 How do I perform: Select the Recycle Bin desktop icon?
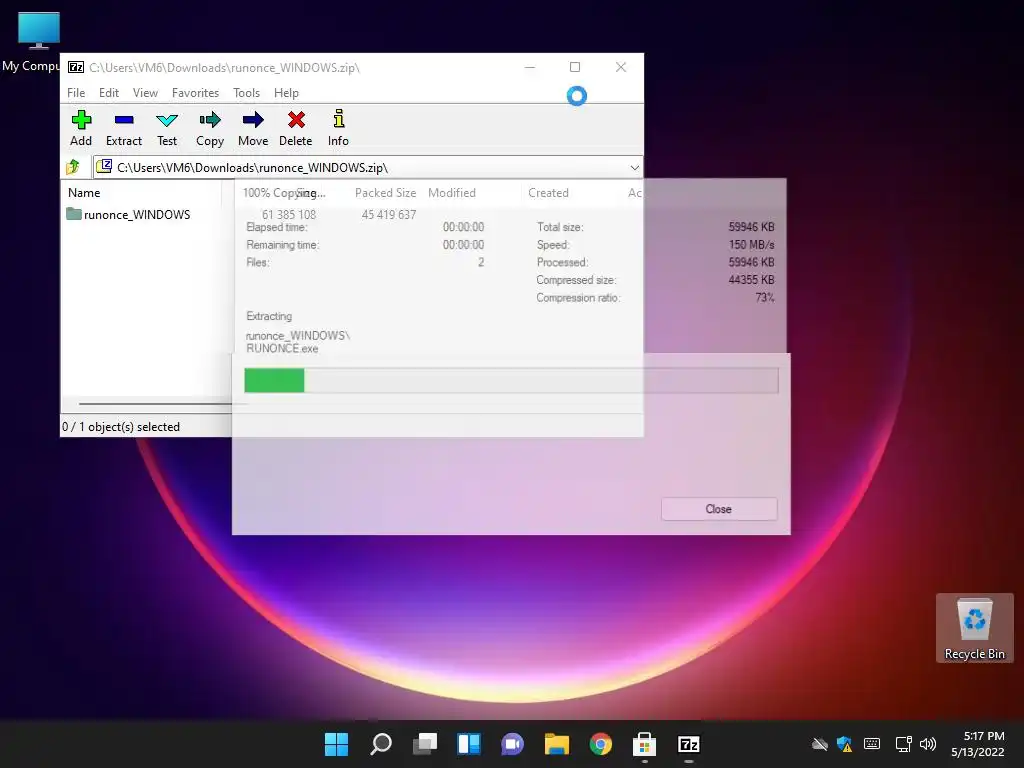(974, 628)
